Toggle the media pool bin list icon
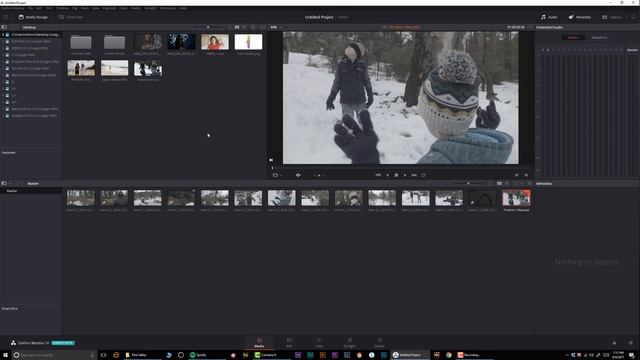 click(4, 184)
